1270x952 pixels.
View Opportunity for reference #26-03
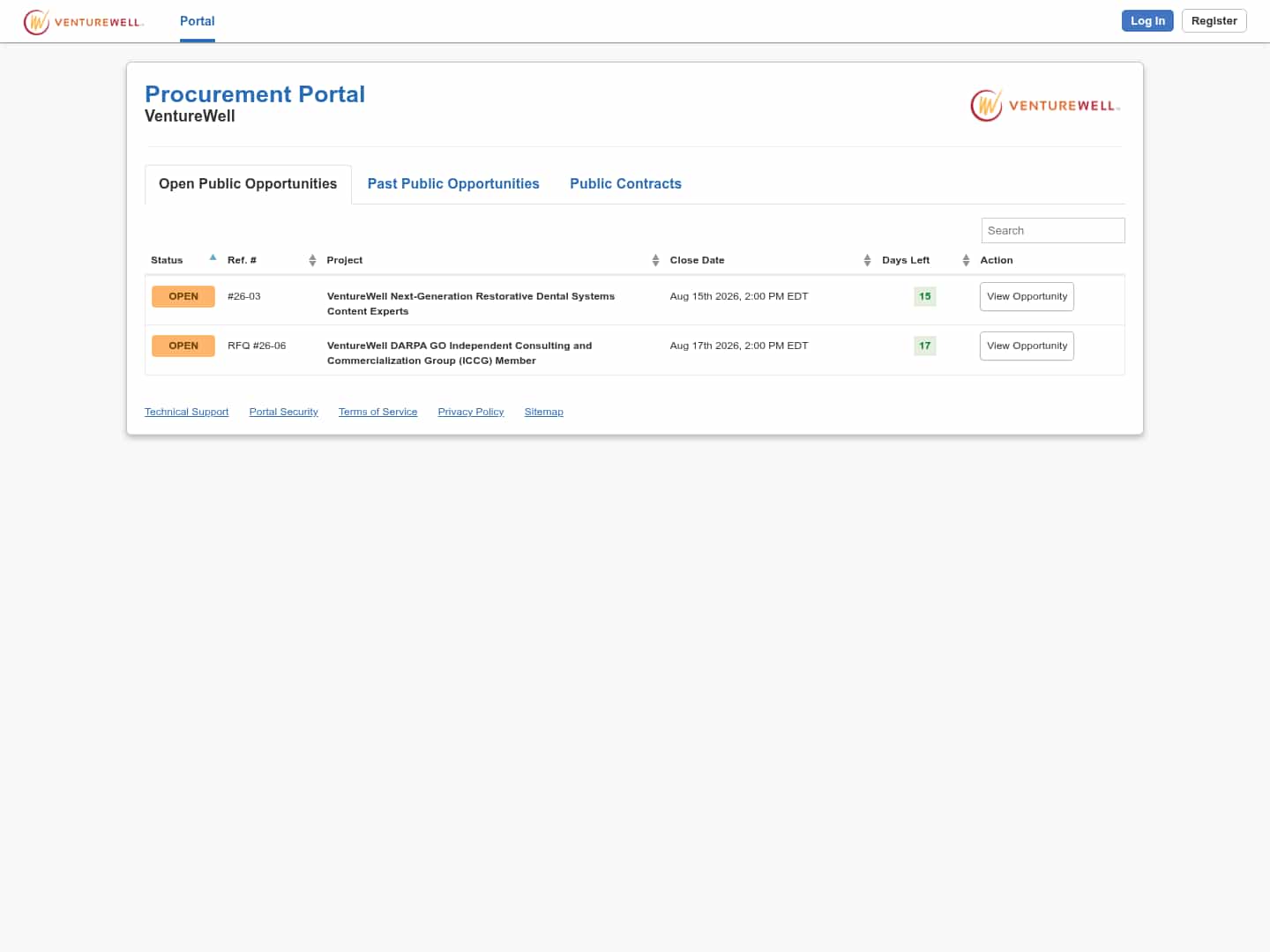pyautogui.click(x=1027, y=297)
